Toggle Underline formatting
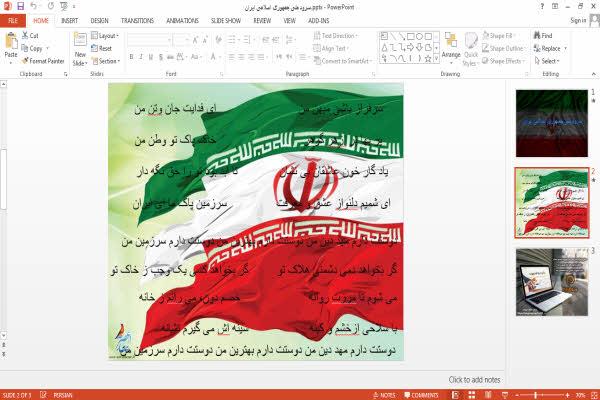Image resolution: width=600 pixels, height=400 pixels. click(151, 57)
